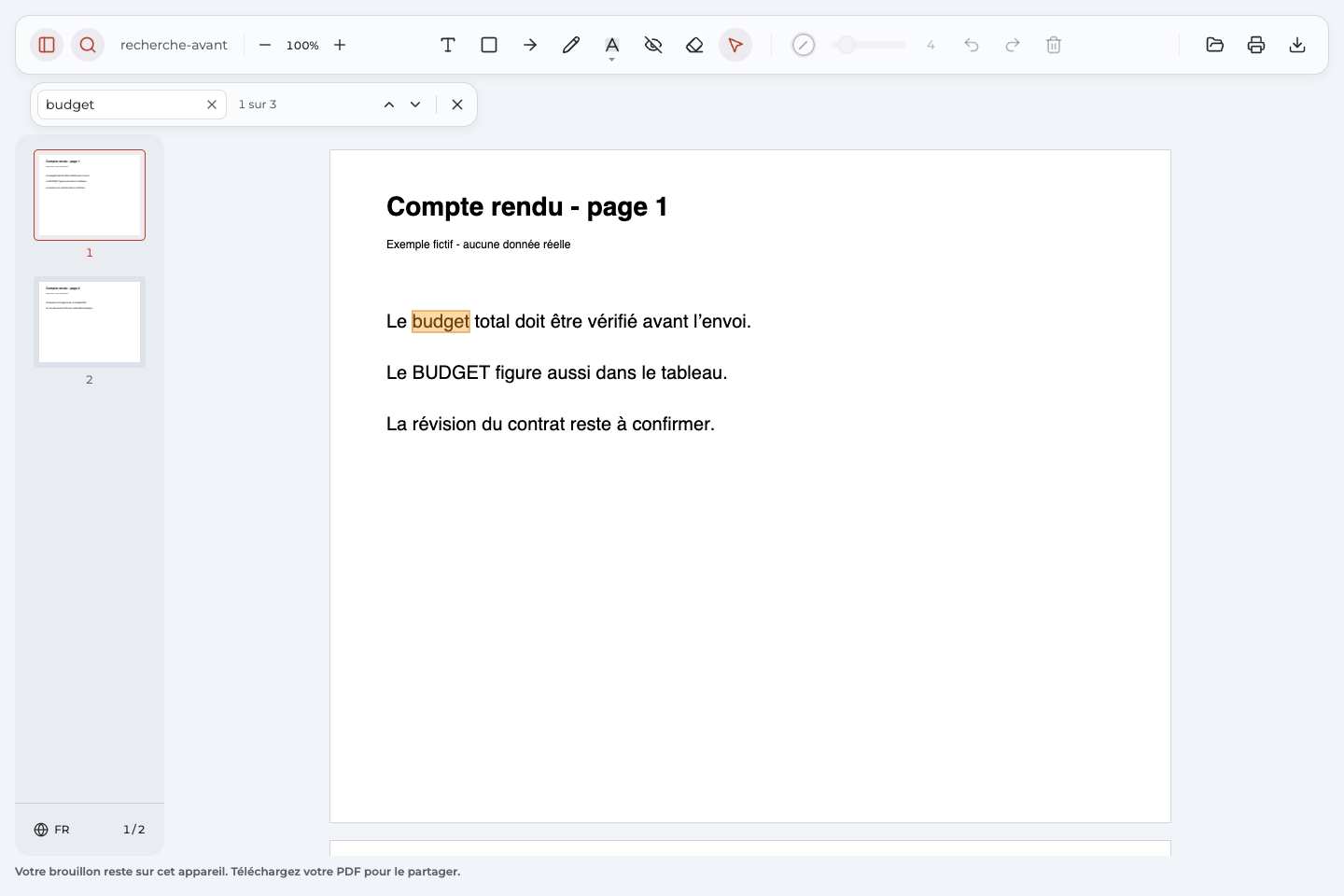Screen dimensions: 1344x896
Task: Click the line 'Le BUDGET figure aussi dans le tableau.'
Action: point(557,372)
